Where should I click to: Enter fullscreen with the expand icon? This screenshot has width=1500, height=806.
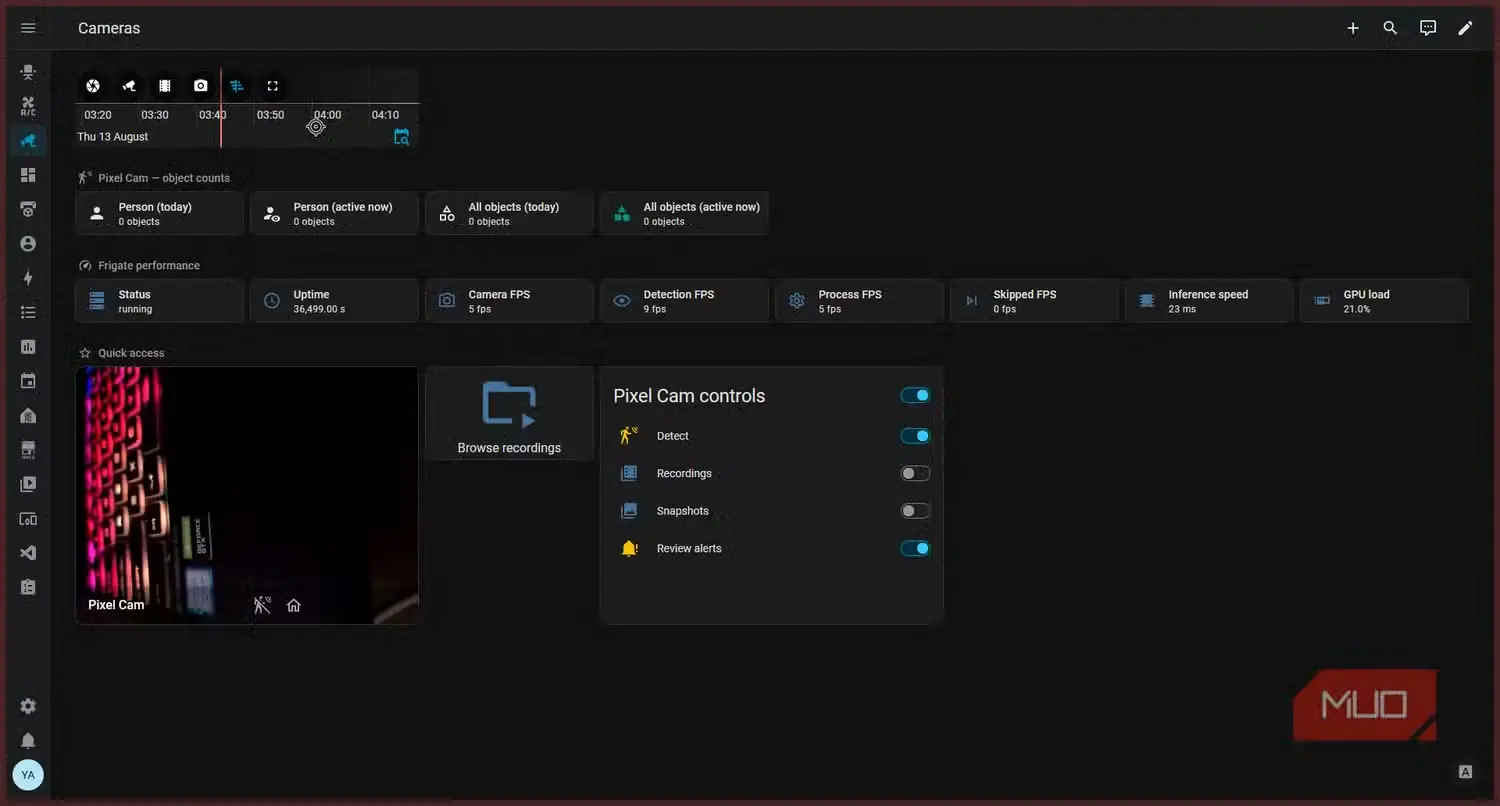272,86
